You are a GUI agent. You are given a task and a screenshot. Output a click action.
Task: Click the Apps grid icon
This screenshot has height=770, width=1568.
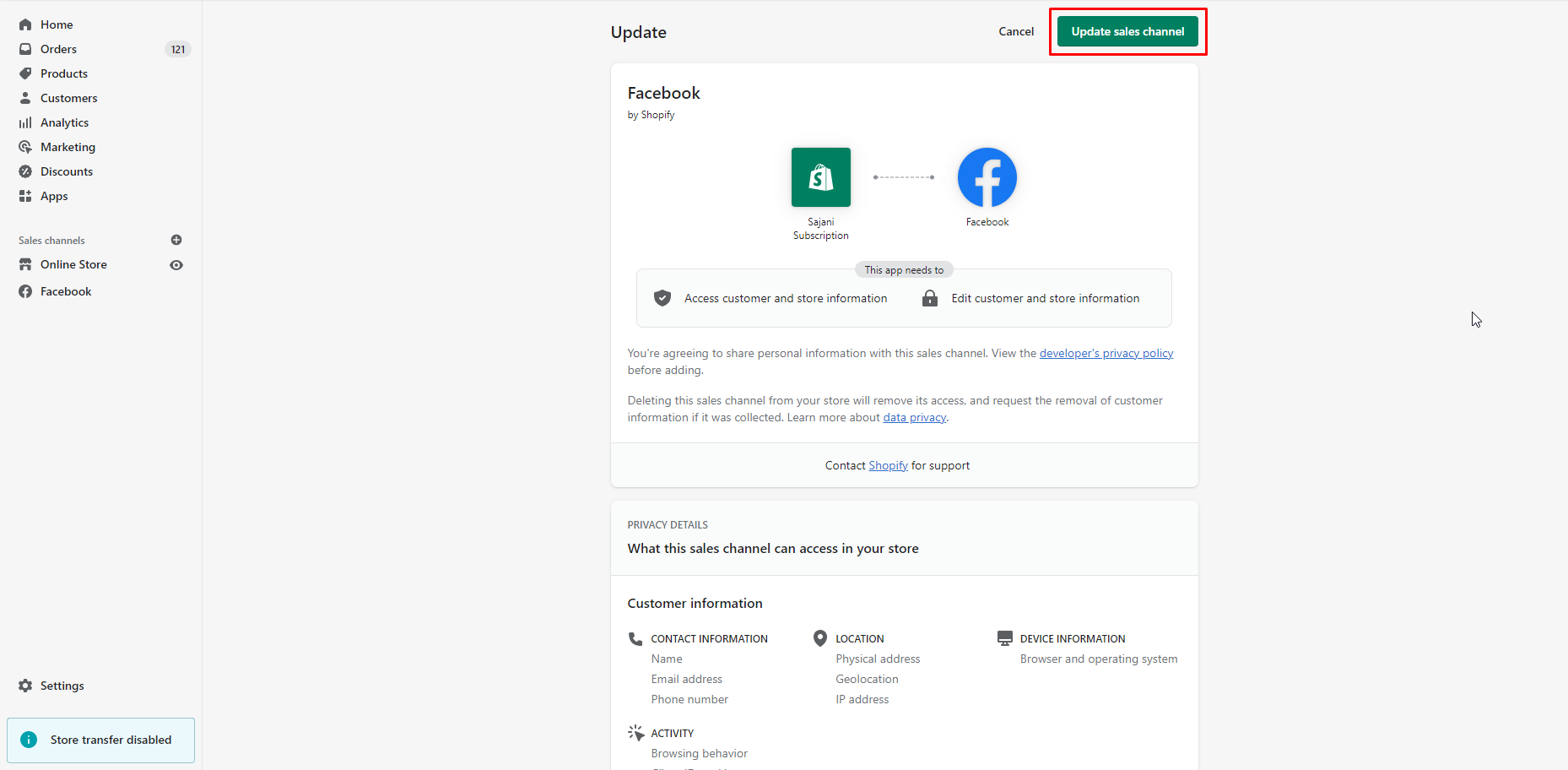click(25, 196)
